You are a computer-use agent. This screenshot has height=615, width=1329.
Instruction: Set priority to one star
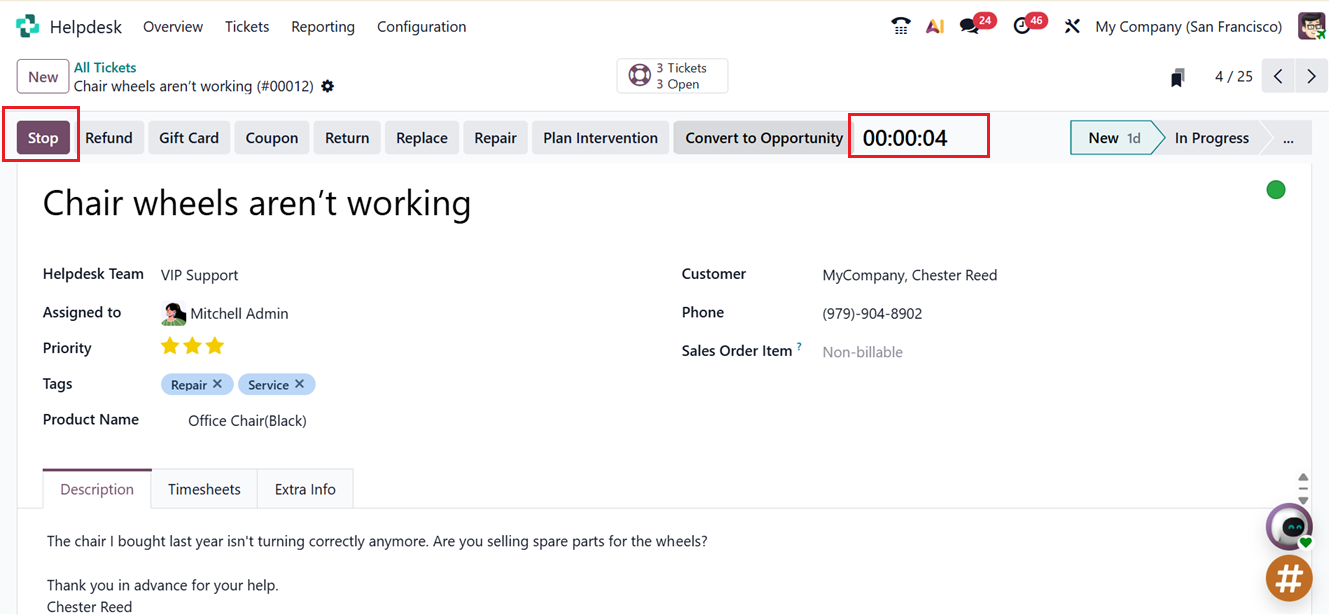[170, 347]
